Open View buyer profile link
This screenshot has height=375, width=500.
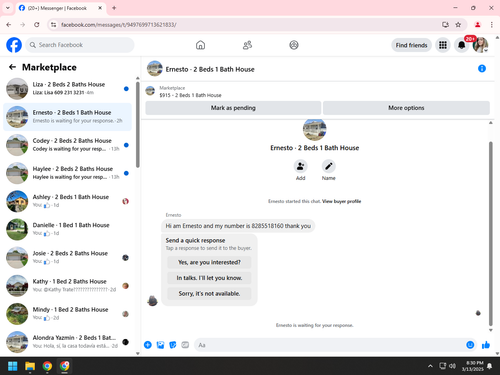(x=341, y=201)
